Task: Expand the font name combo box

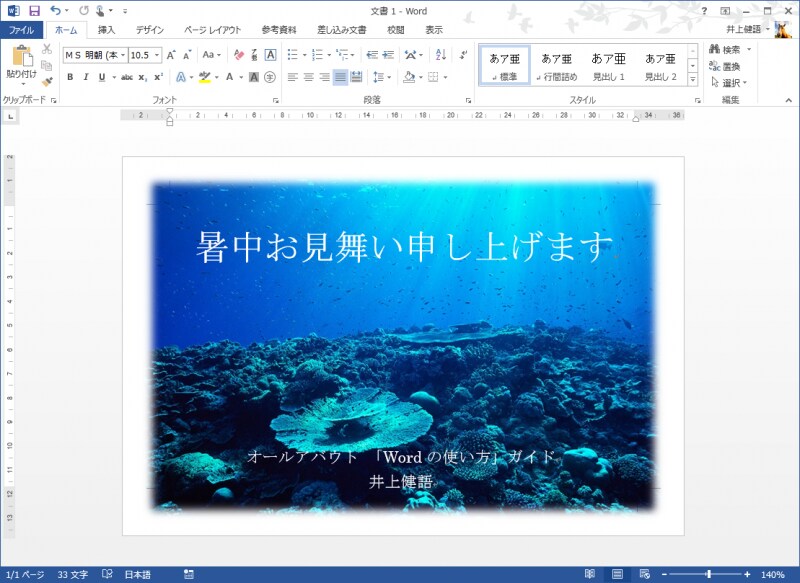Action: tap(122, 52)
